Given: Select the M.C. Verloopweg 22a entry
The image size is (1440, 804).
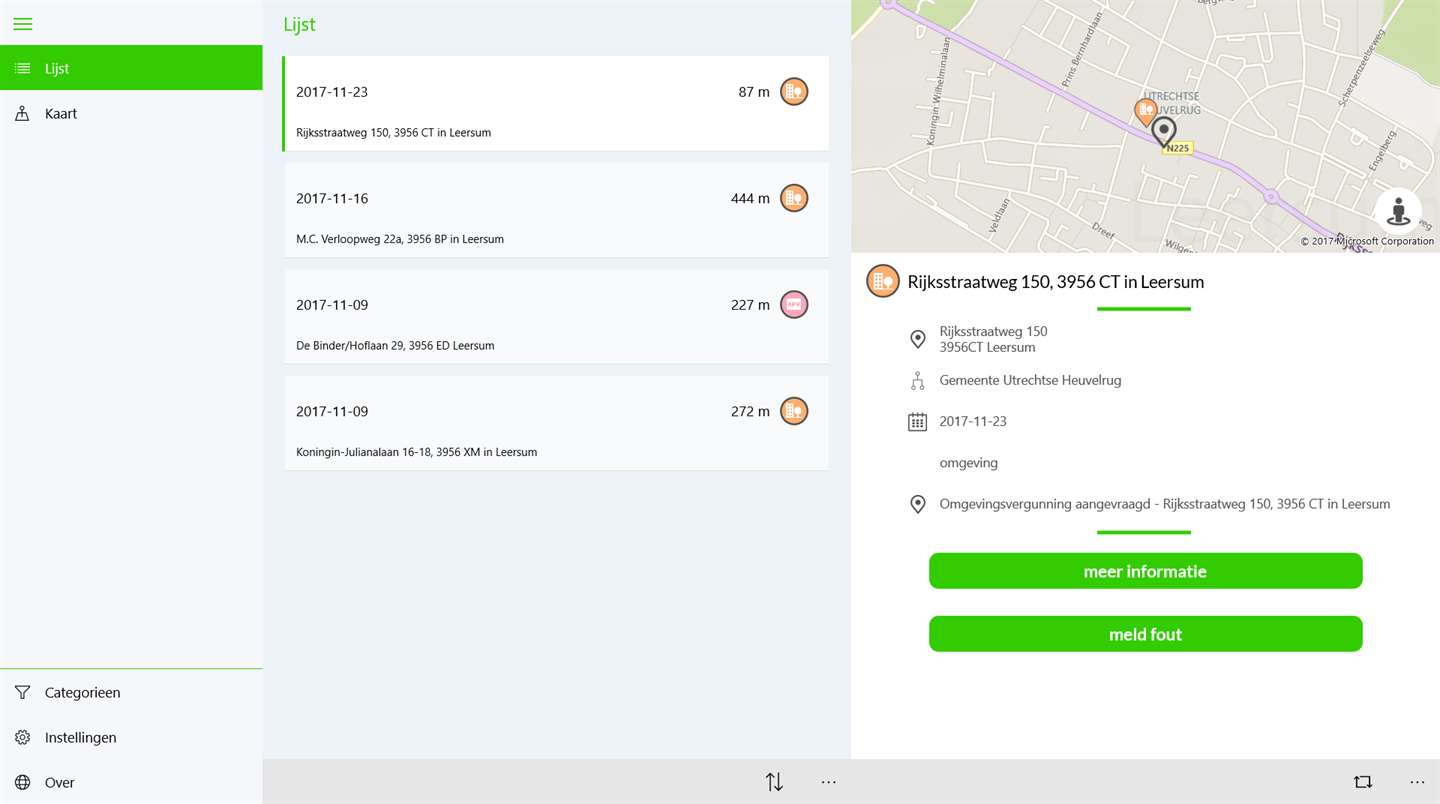Looking at the screenshot, I should [x=556, y=210].
